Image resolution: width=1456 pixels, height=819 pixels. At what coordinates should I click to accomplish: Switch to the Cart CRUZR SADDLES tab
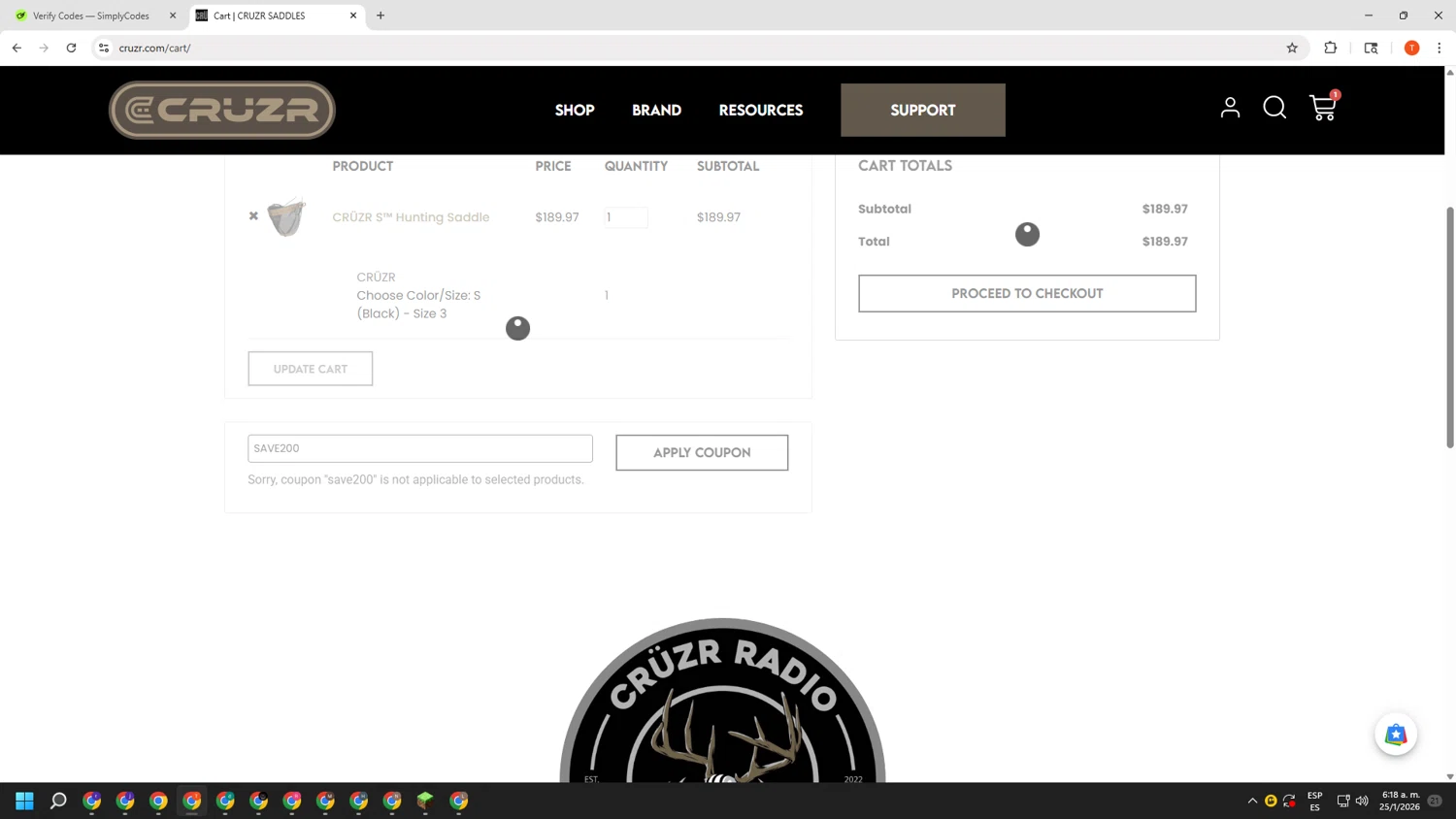tap(277, 16)
